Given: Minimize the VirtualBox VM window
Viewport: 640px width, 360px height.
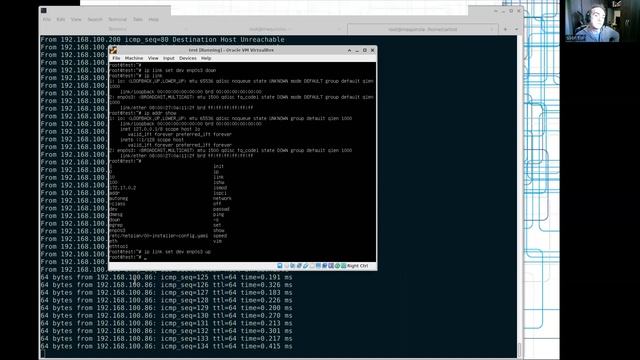Looking at the screenshot, I should pyautogui.click(x=357, y=50).
